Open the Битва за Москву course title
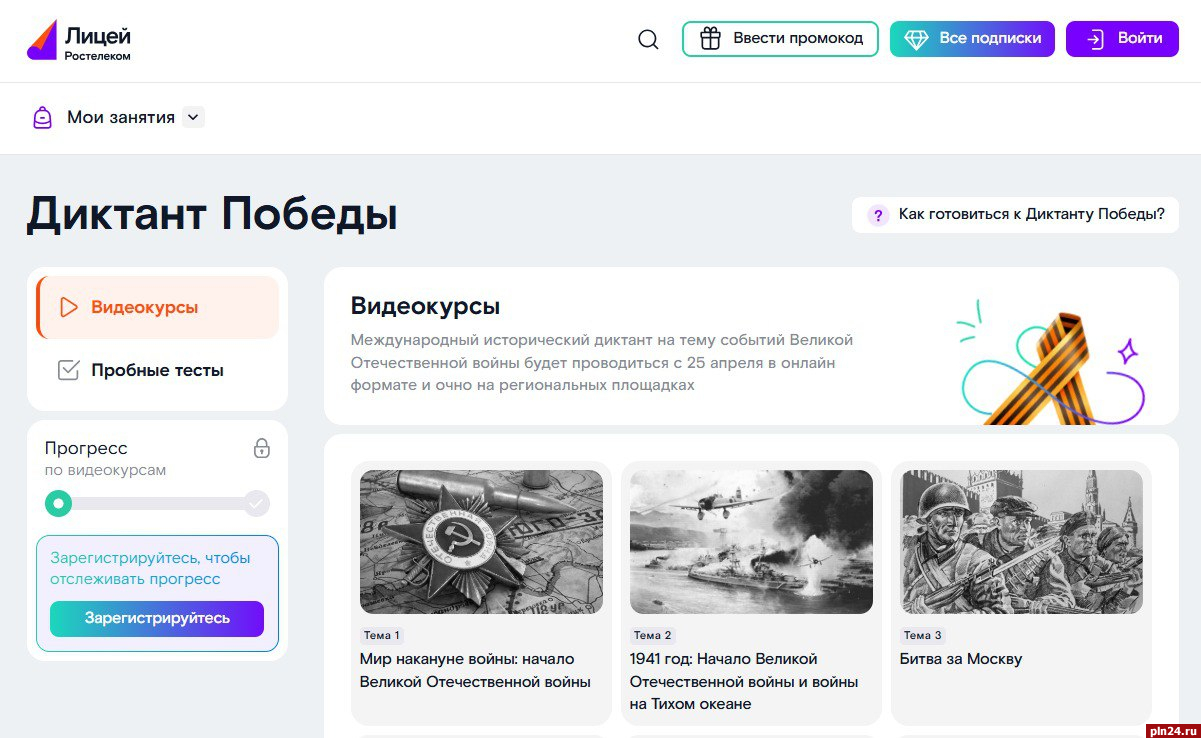Screen dimensions: 1201x738 pos(961,659)
